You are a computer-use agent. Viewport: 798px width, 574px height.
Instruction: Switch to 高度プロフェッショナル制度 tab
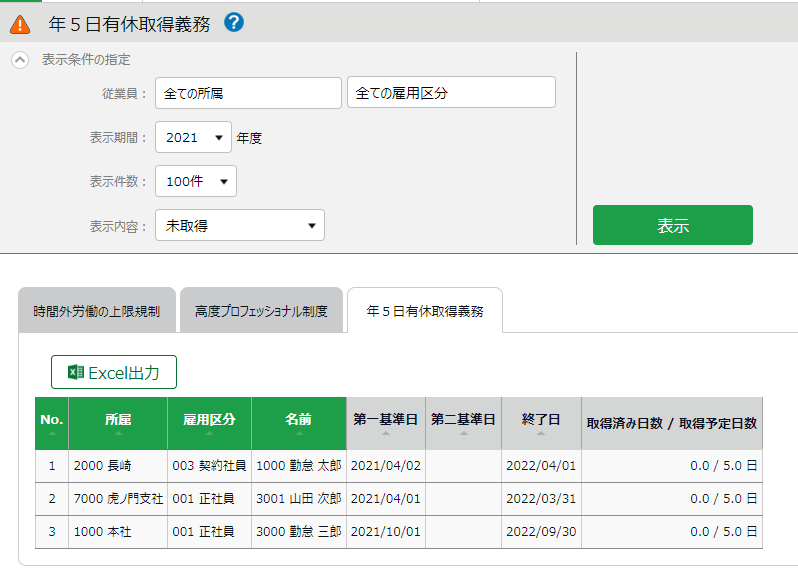(x=261, y=311)
